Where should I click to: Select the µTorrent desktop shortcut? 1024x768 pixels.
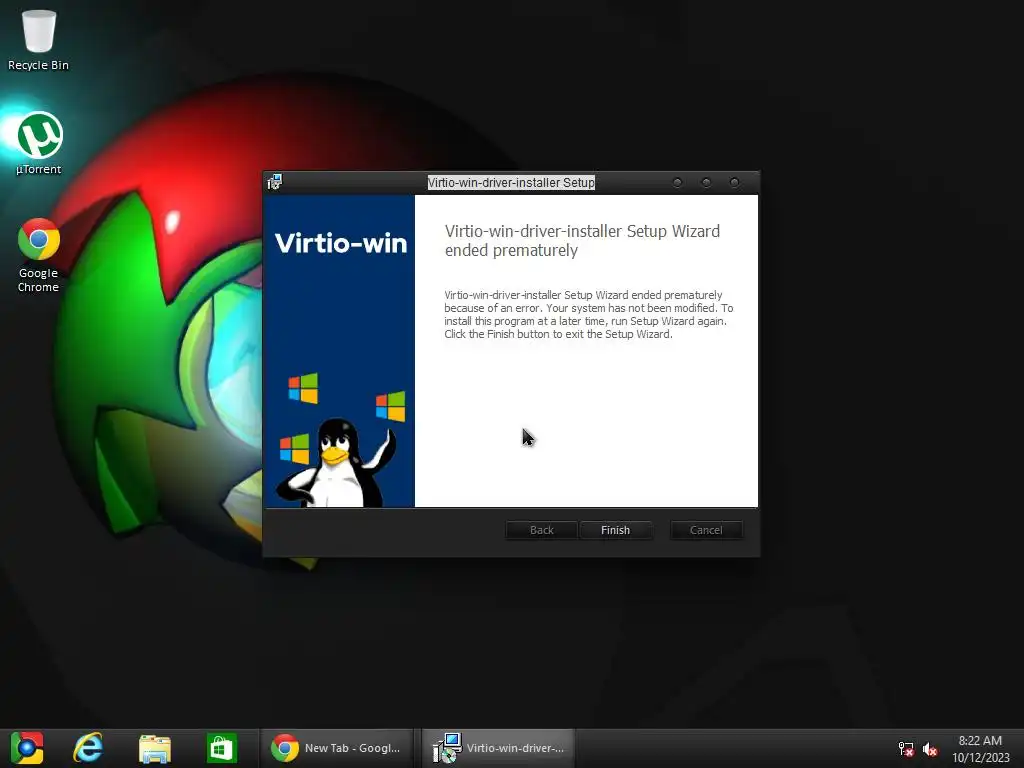click(39, 144)
